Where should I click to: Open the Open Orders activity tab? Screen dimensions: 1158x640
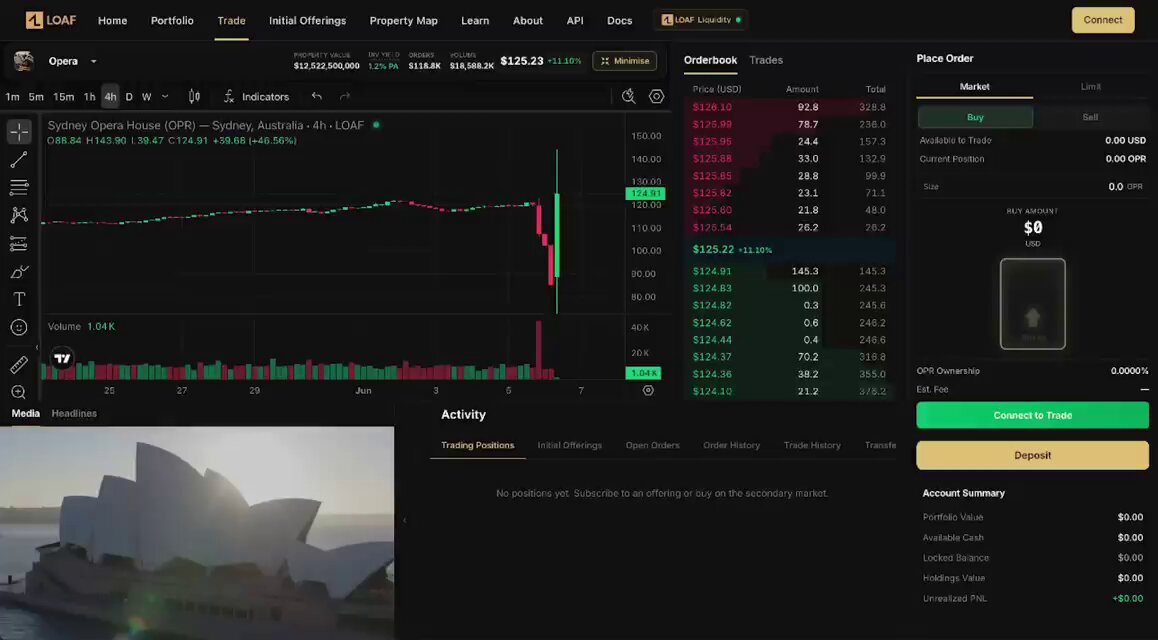click(652, 445)
